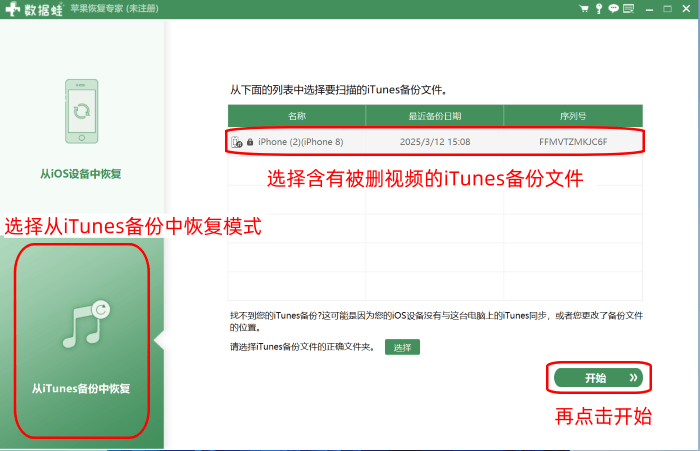Click the device icon in iPhone backup row
The width and height of the screenshot is (700, 451).
[236, 142]
